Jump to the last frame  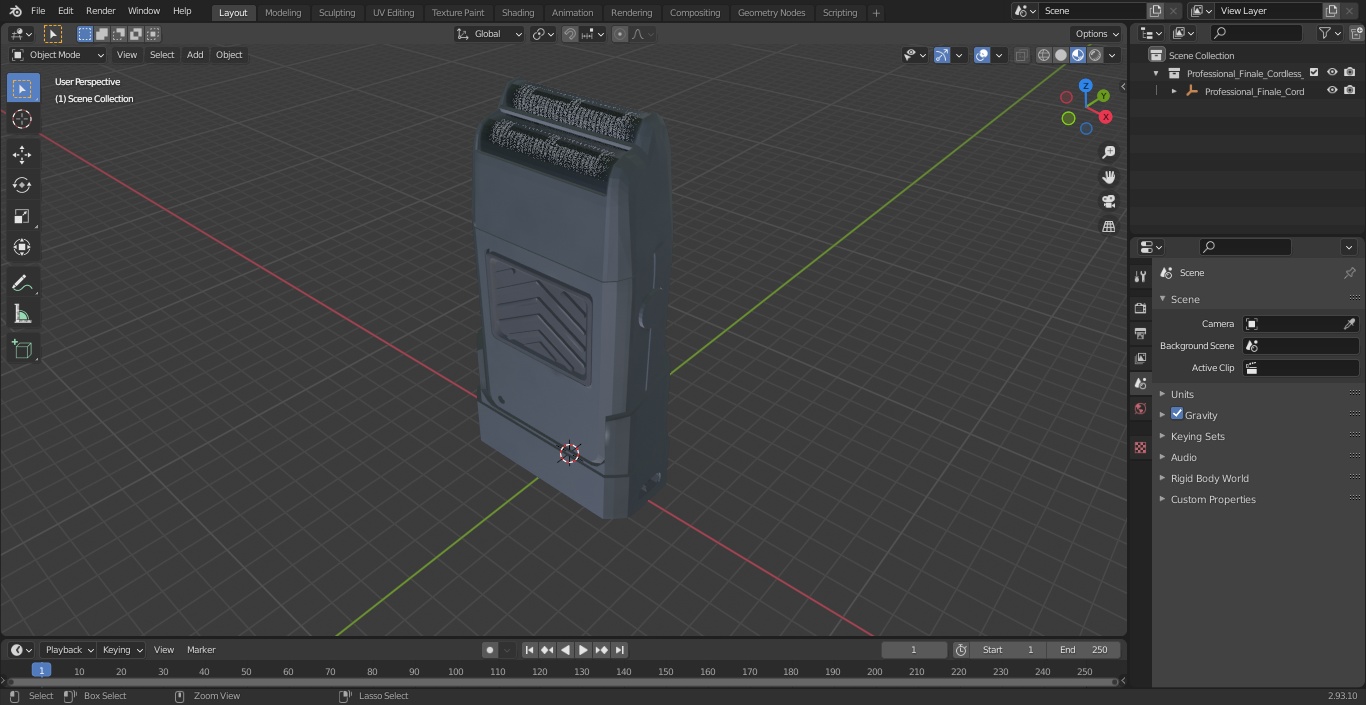pos(619,650)
